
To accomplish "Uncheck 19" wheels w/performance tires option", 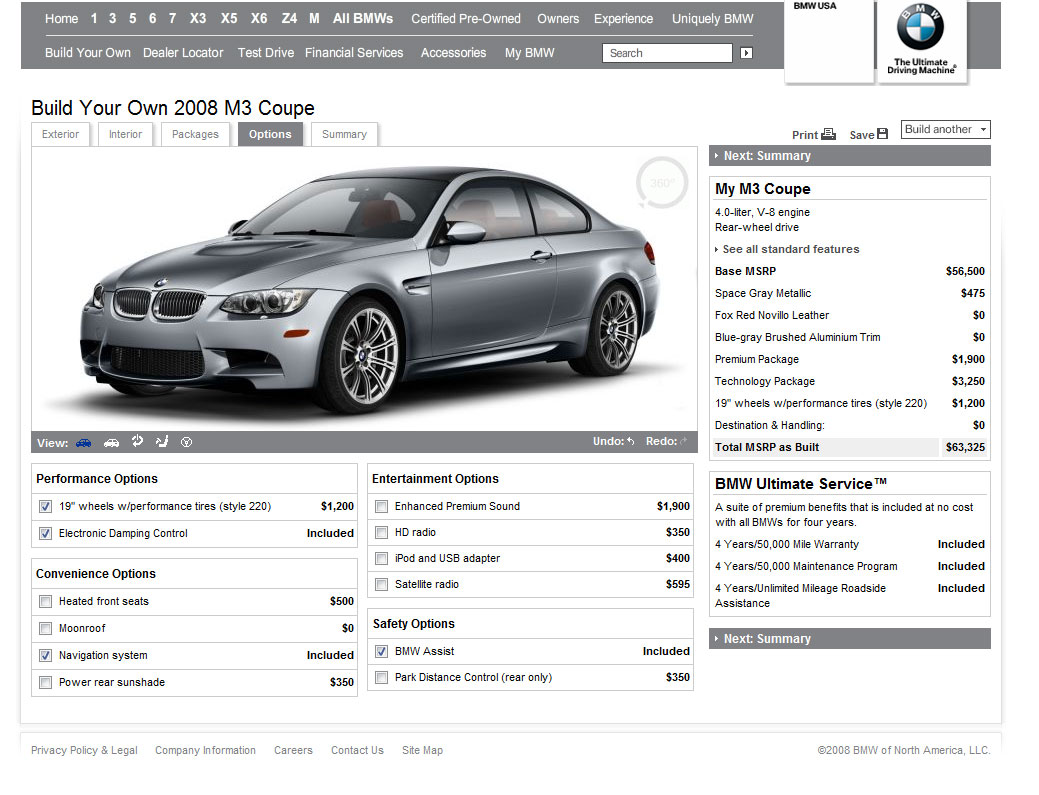I will tap(45, 507).
